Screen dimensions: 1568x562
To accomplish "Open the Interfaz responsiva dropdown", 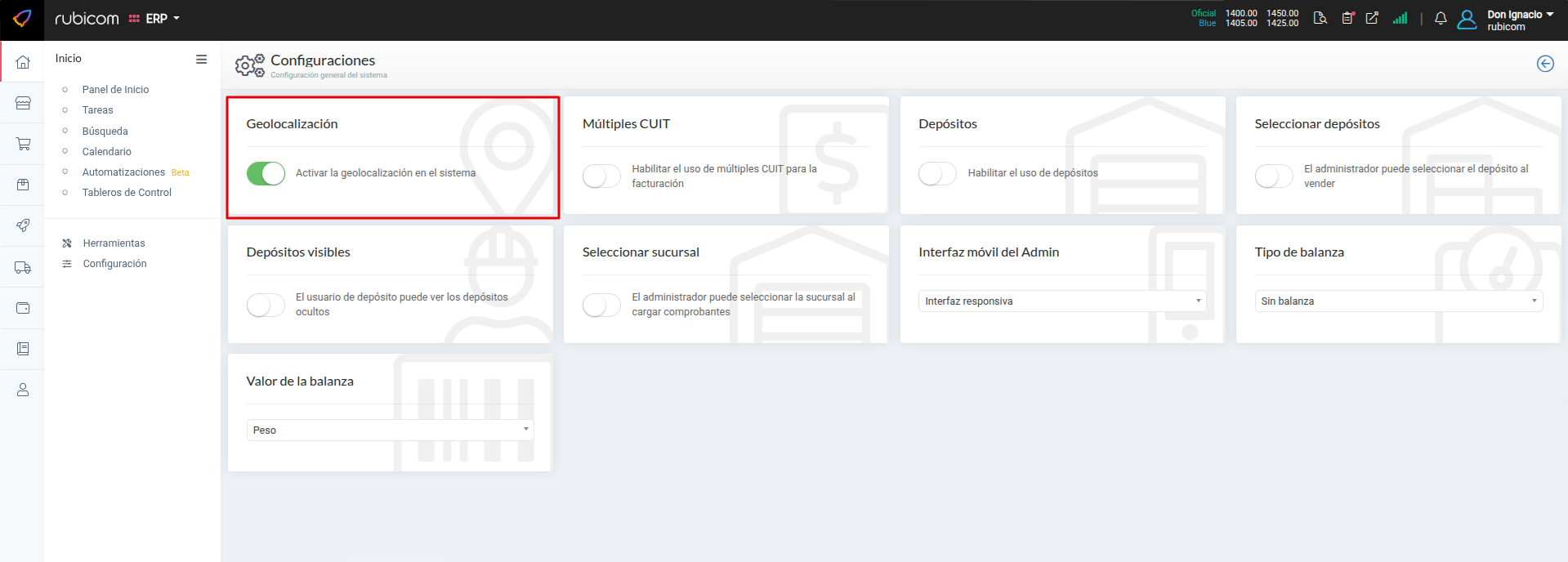I will point(1061,301).
